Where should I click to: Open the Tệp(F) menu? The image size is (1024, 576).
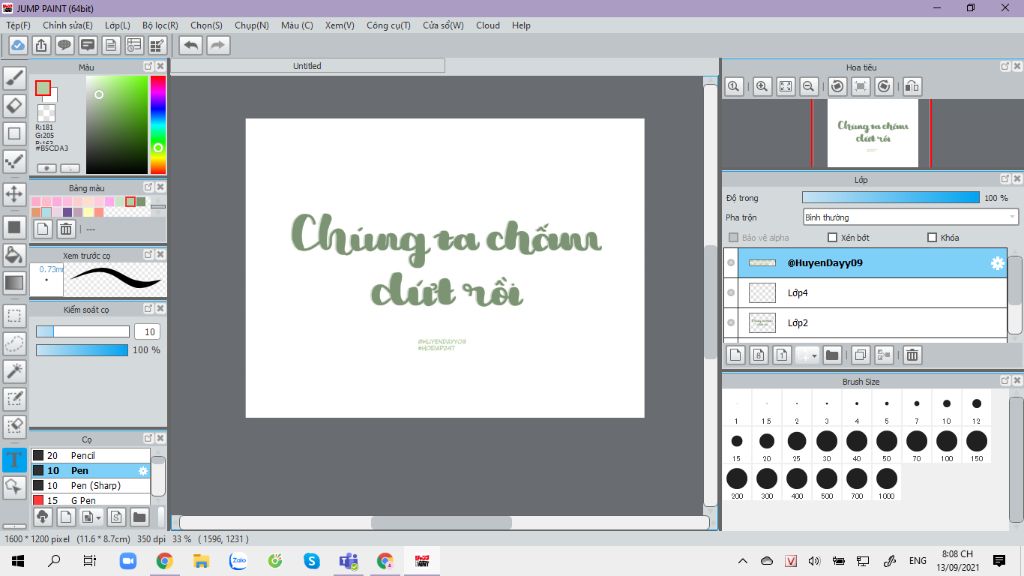tap(18, 25)
